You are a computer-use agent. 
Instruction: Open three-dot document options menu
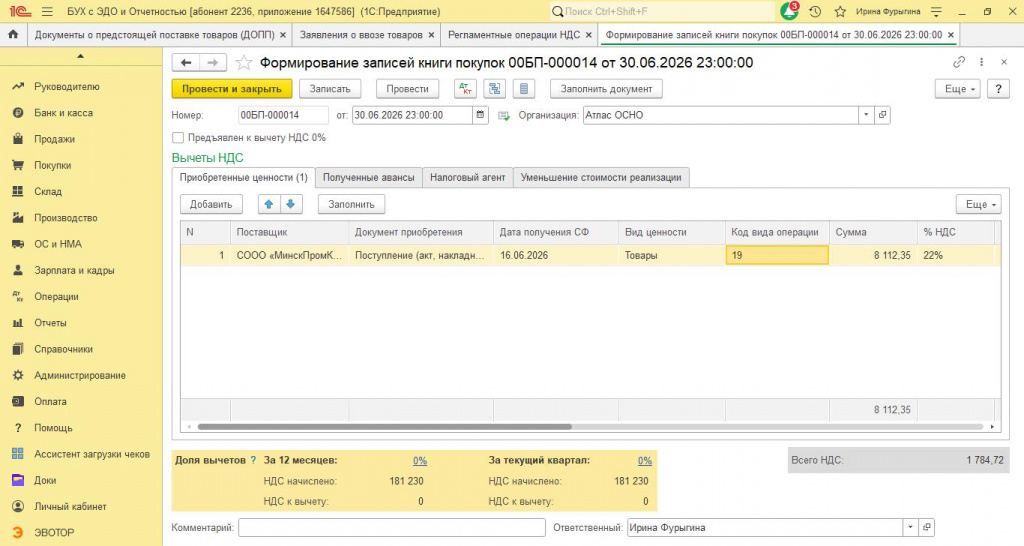(x=981, y=62)
